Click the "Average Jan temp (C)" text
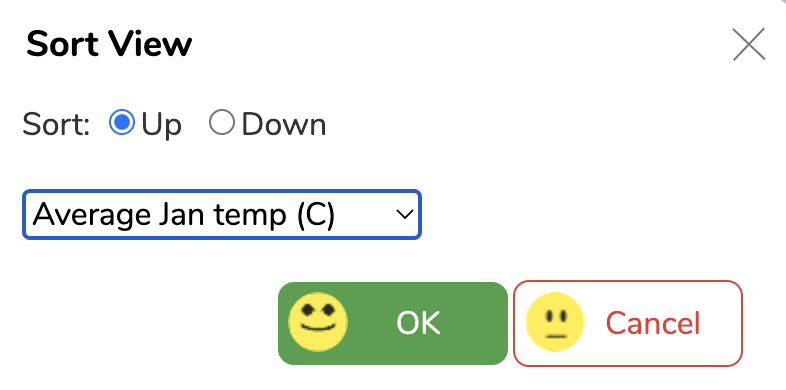The width and height of the screenshot is (786, 390). coord(183,215)
